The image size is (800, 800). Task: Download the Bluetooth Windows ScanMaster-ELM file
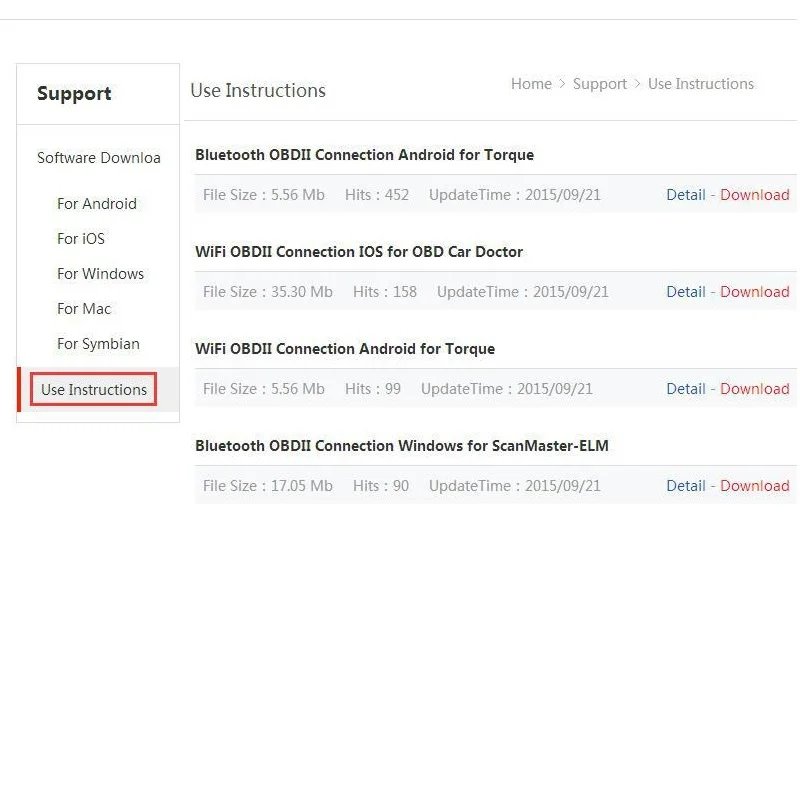coord(755,485)
